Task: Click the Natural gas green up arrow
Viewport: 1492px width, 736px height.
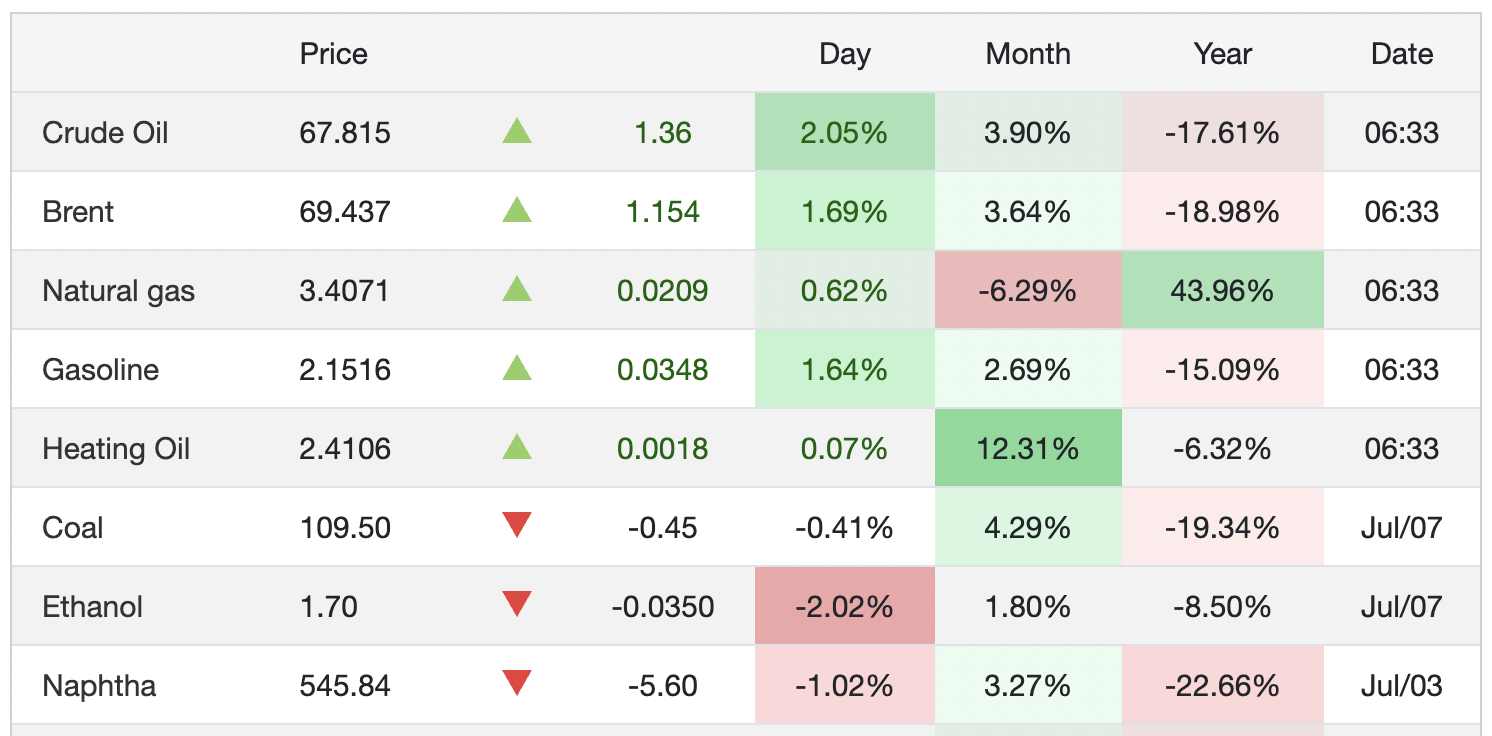Action: 517,289
